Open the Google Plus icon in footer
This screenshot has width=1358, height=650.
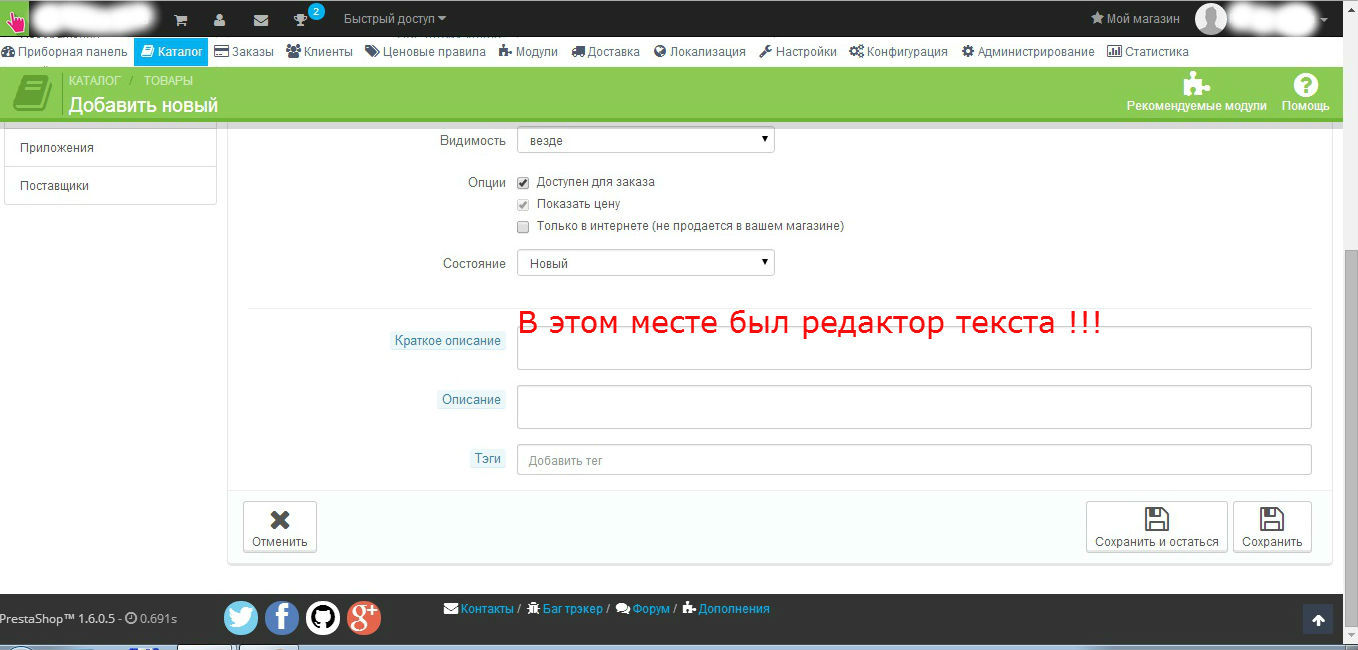point(364,617)
